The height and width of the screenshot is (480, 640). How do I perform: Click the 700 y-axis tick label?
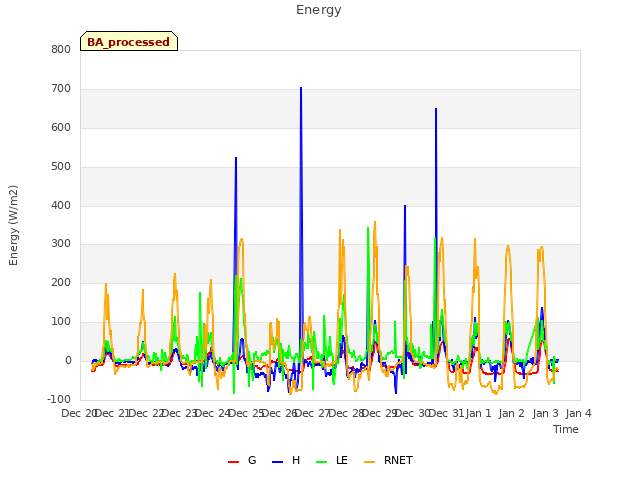(61, 89)
